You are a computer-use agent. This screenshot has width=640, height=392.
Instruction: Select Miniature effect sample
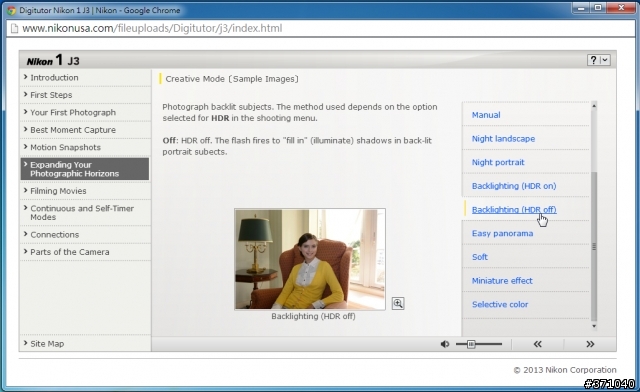502,281
